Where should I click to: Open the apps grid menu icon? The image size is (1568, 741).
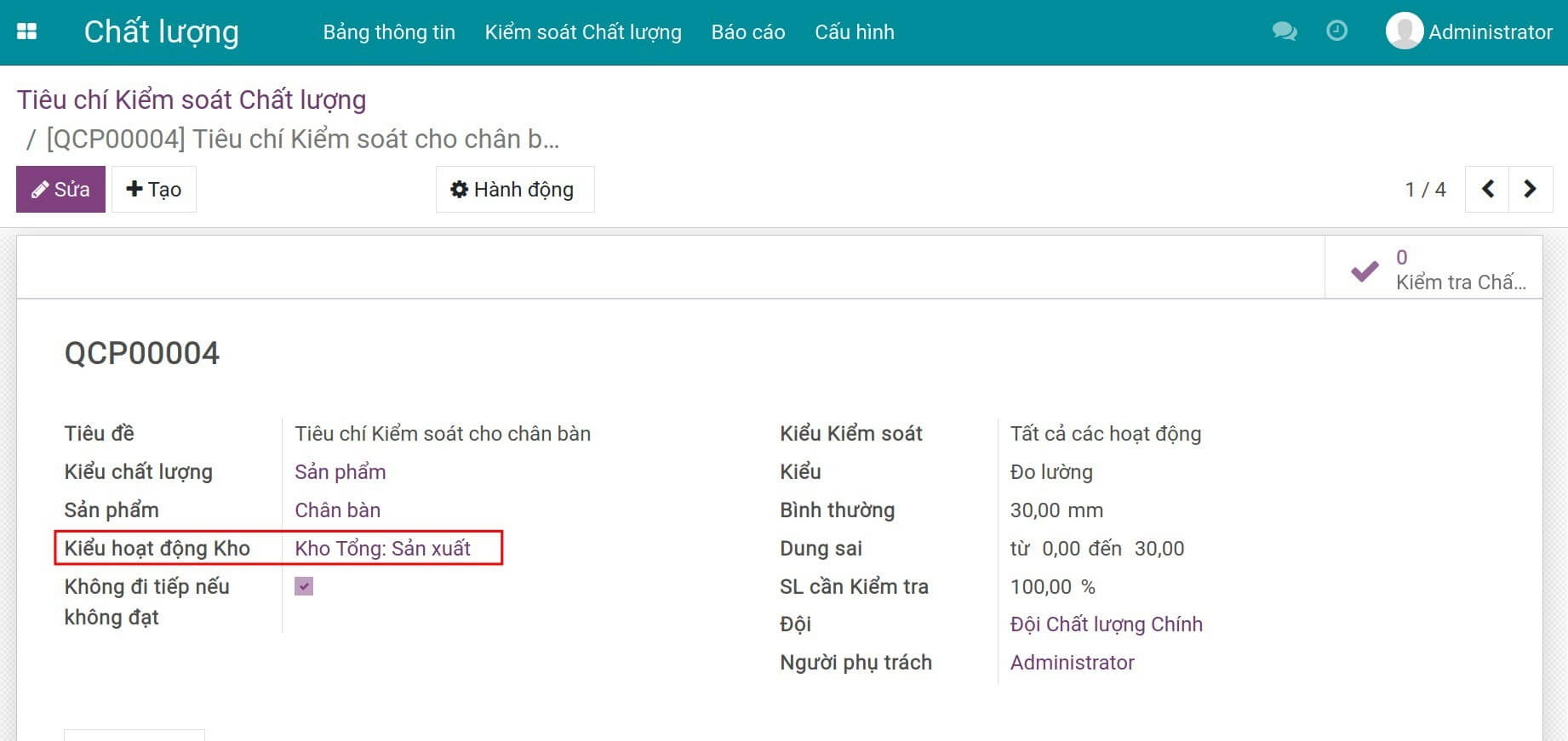[x=27, y=31]
